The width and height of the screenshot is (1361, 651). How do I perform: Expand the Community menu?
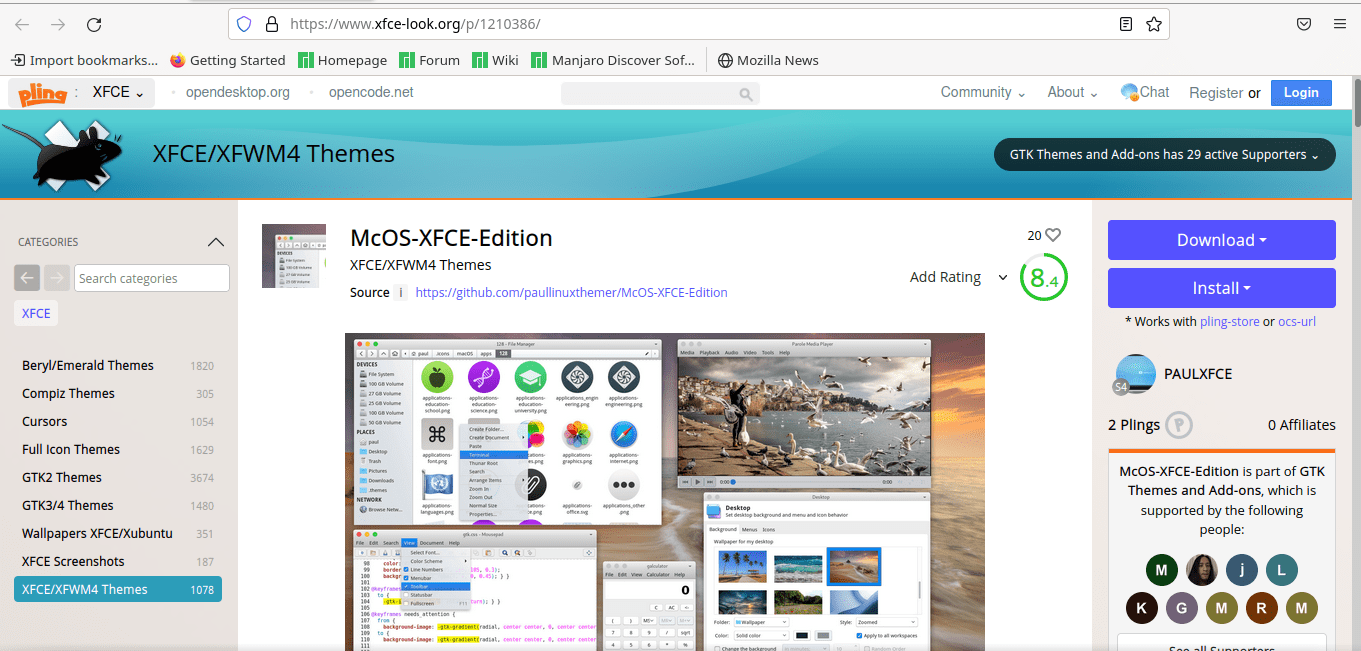point(983,92)
